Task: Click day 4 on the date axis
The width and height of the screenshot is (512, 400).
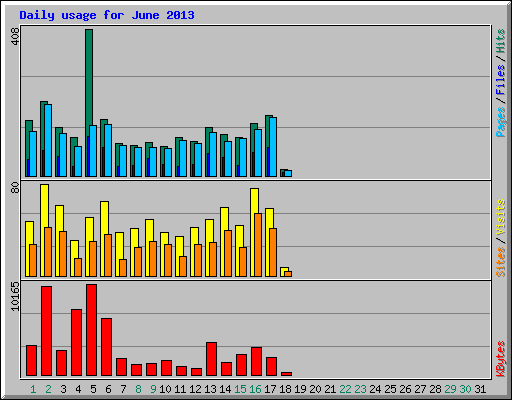Action: pos(78,389)
